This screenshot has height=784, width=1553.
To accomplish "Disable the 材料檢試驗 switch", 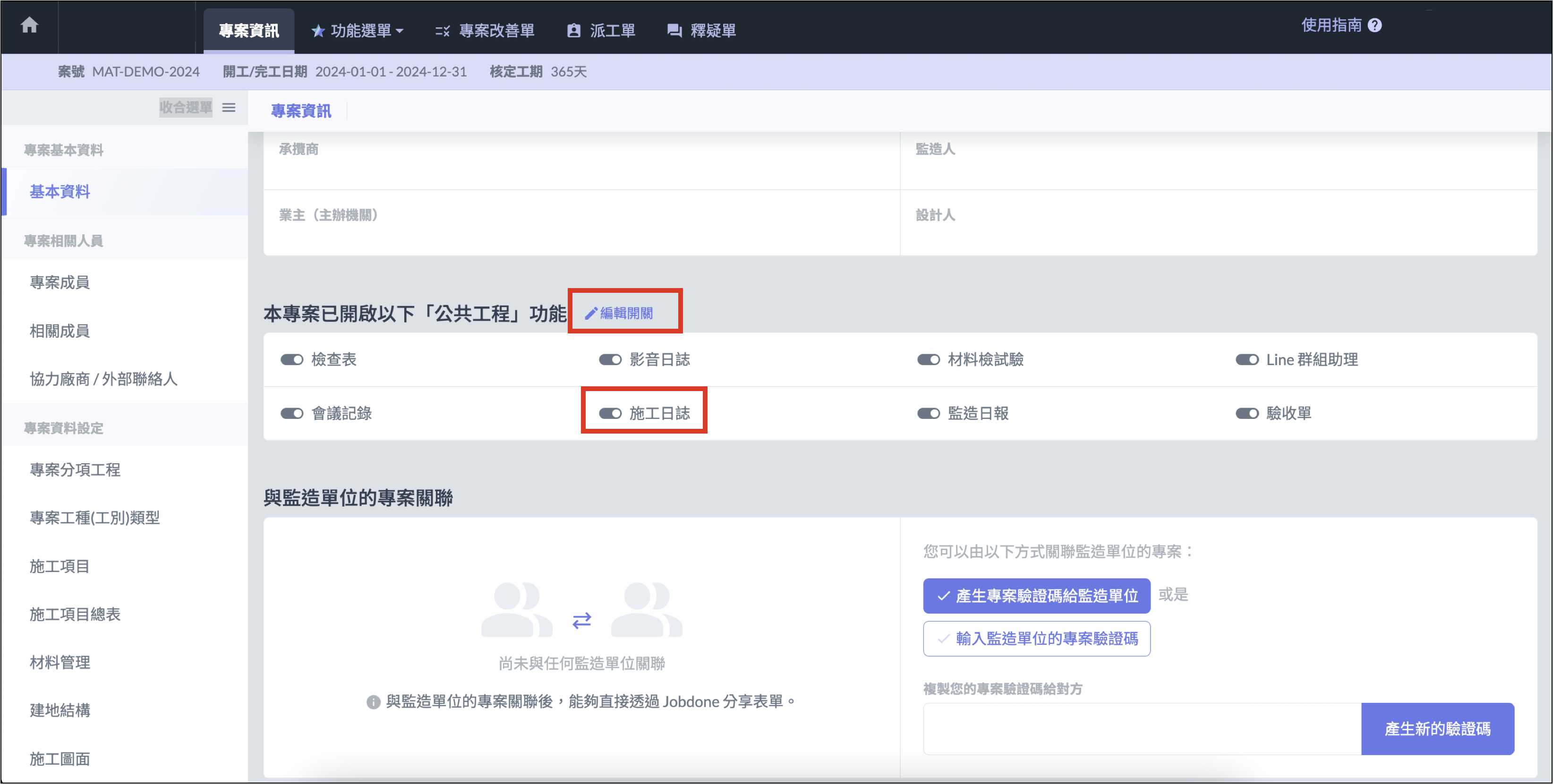I will [928, 360].
